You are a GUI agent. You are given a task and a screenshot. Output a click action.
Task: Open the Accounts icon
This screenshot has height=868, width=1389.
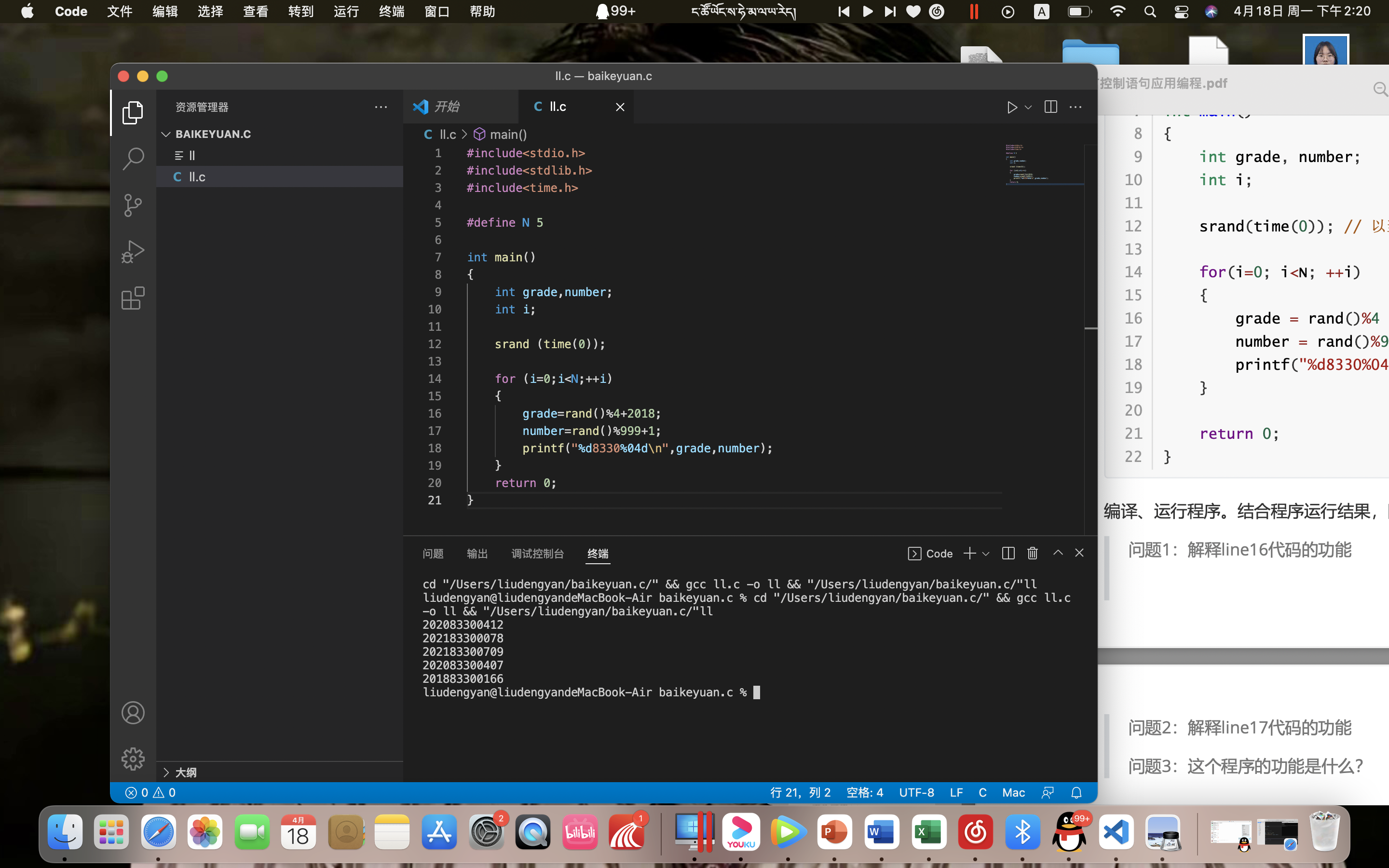[x=133, y=713]
